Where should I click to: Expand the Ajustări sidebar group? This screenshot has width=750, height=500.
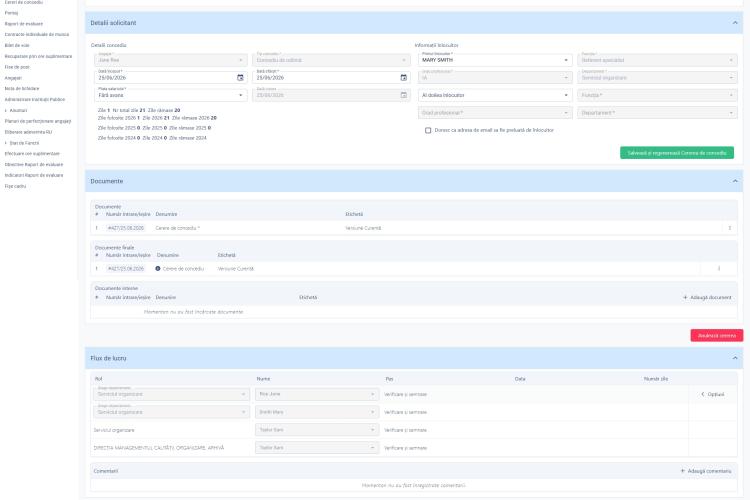(16, 111)
